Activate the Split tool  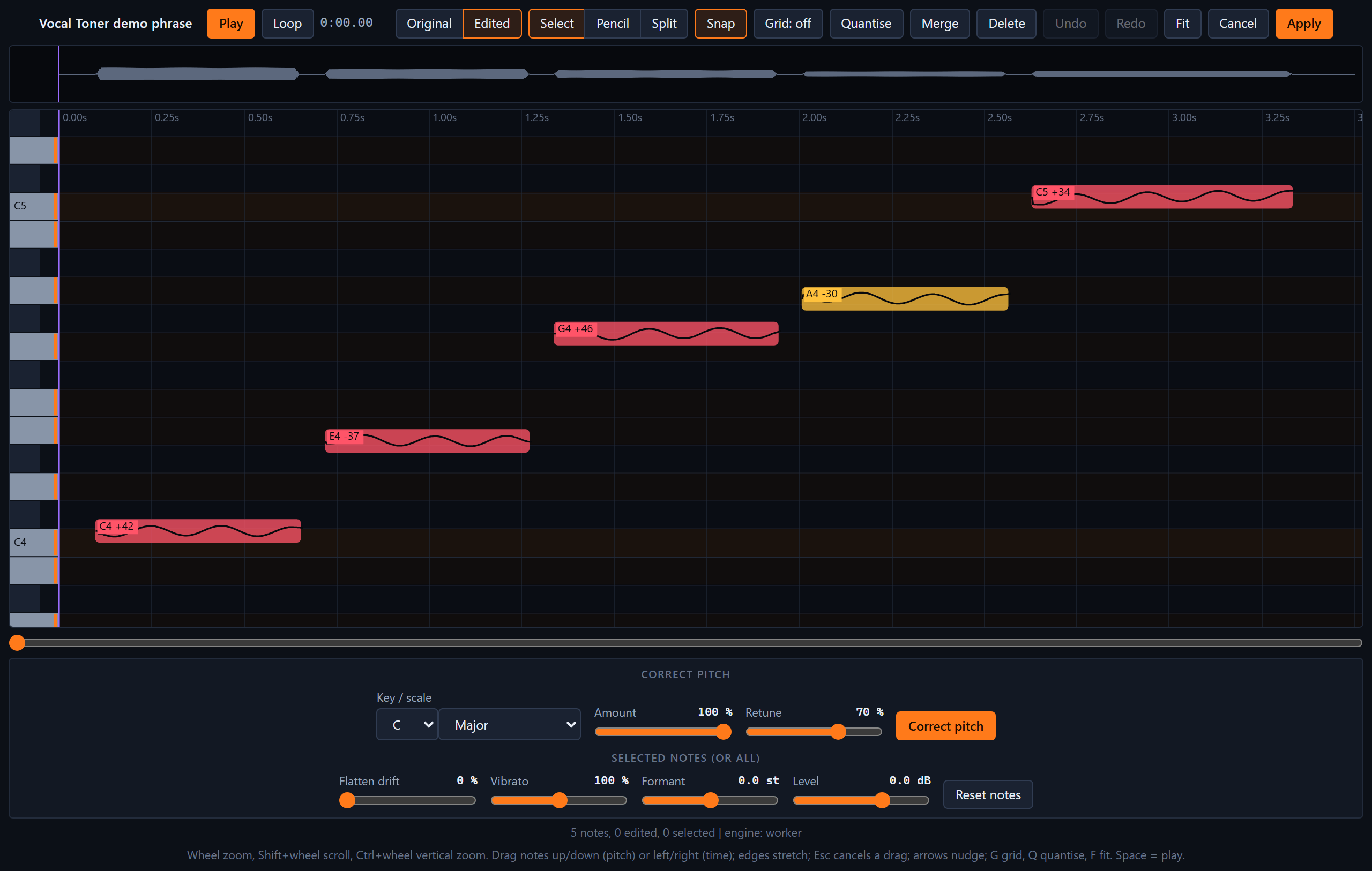(x=664, y=24)
